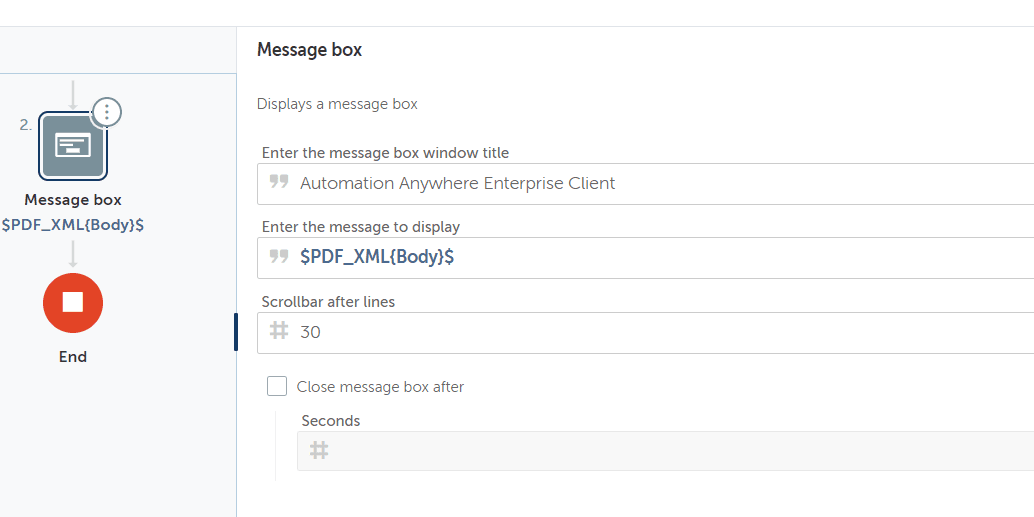This screenshot has height=517, width=1034.
Task: Click the arrow connector above the End node
Action: tap(73, 256)
